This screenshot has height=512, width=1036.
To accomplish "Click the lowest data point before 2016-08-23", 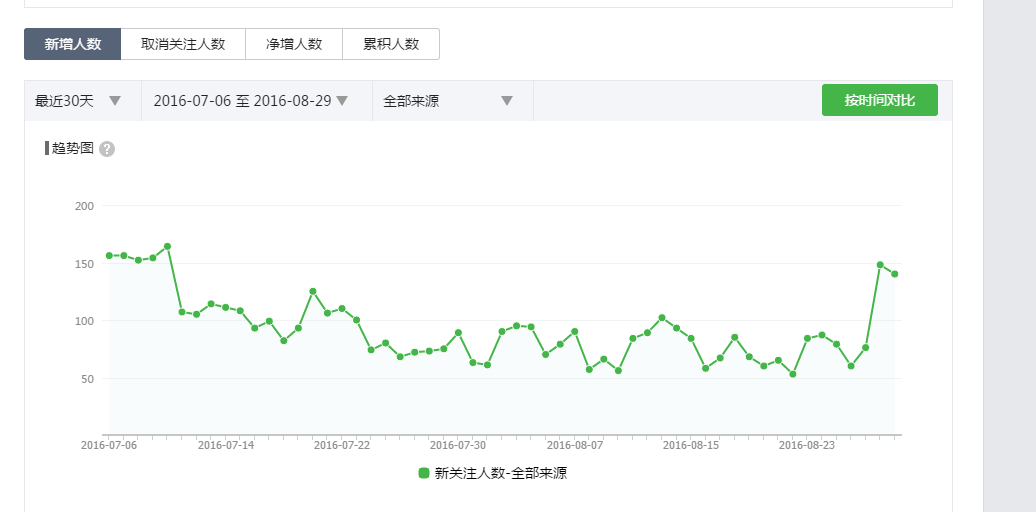I will point(793,374).
